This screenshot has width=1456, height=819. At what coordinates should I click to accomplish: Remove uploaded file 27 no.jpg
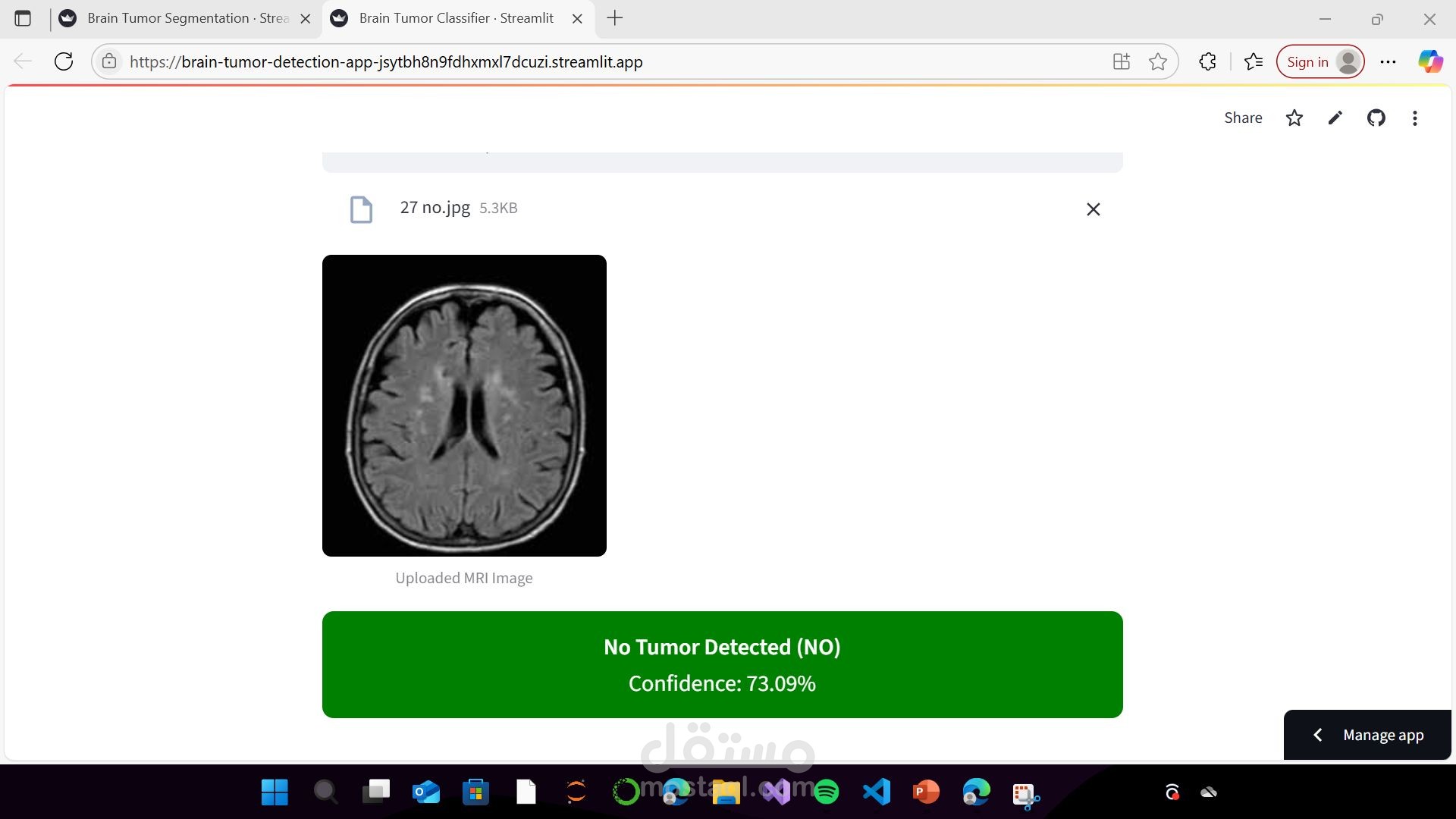1093,209
